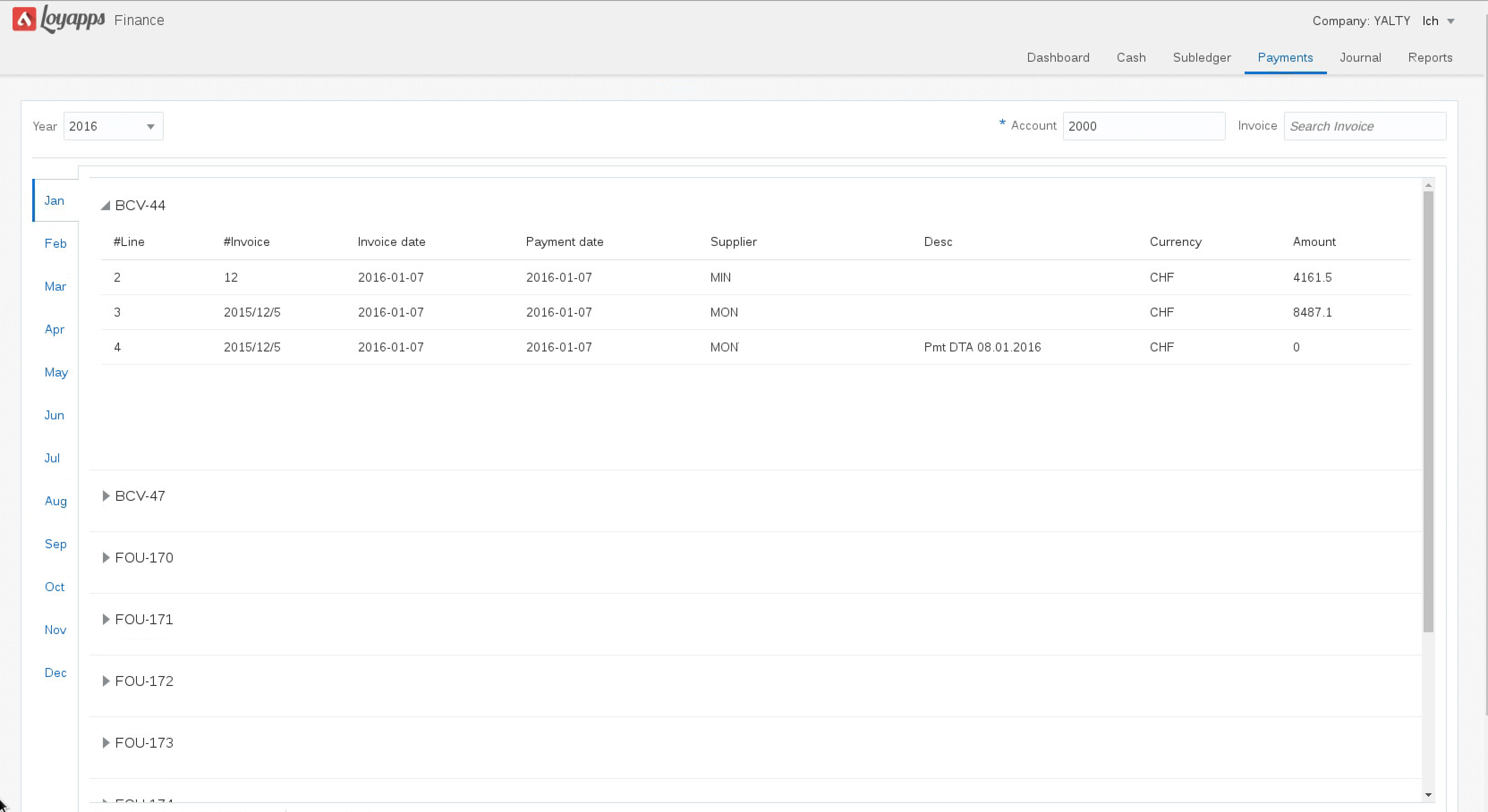Image resolution: width=1488 pixels, height=812 pixels.
Task: Click the Loyapps logo icon
Action: click(x=24, y=19)
